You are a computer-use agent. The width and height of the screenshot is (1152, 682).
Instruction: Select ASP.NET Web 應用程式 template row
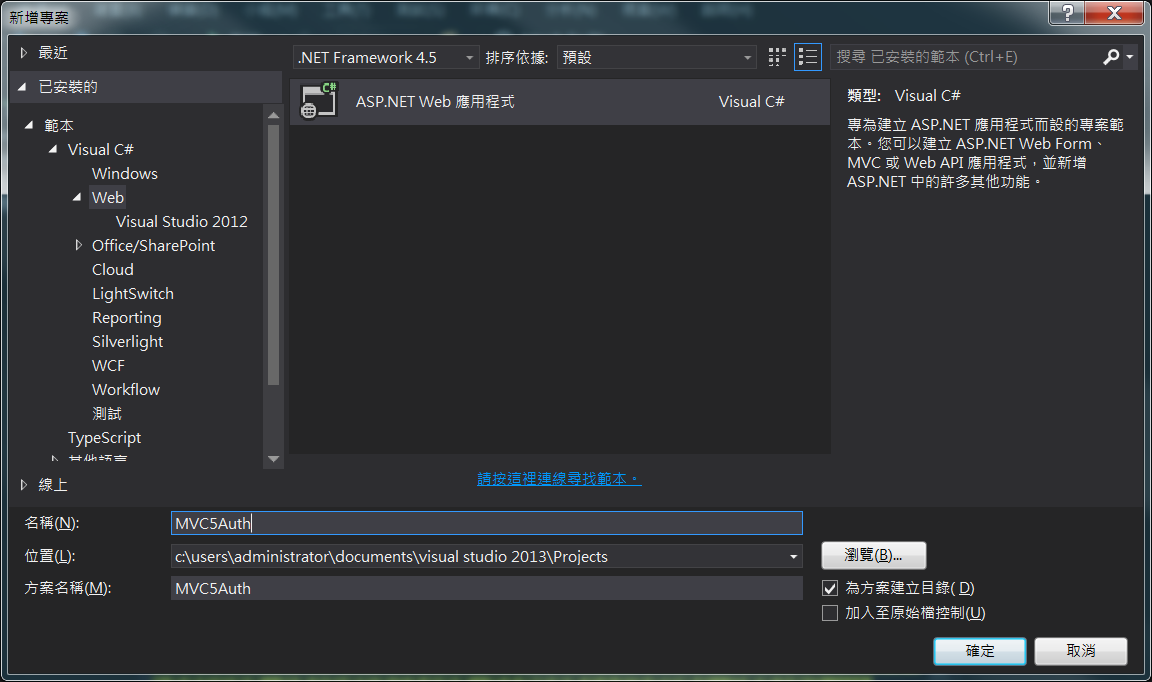[x=560, y=101]
